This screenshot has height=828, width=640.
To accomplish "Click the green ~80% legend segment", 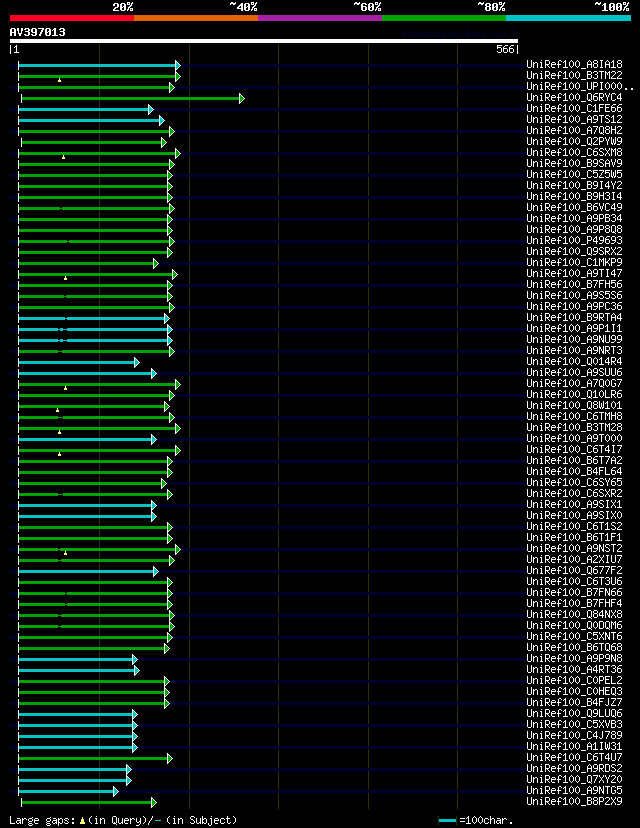I will pyautogui.click(x=444, y=18).
